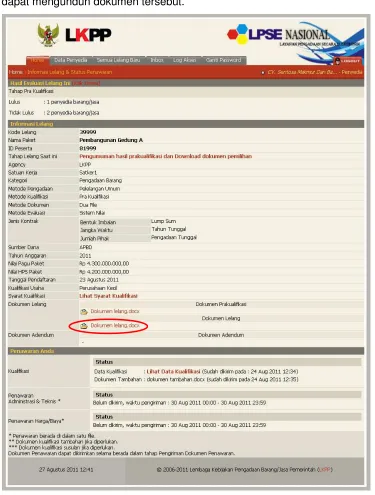
Task: Click the 'Tahun Tunggal' value
Action: (169, 229)
